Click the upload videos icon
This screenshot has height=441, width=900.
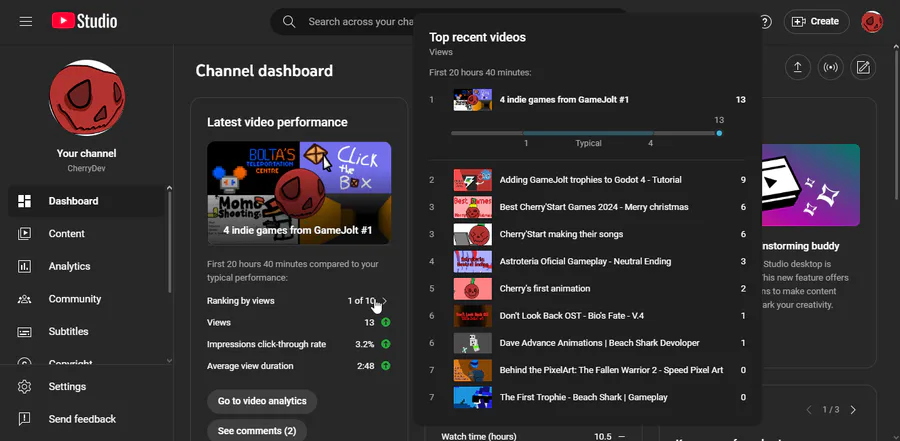click(797, 67)
